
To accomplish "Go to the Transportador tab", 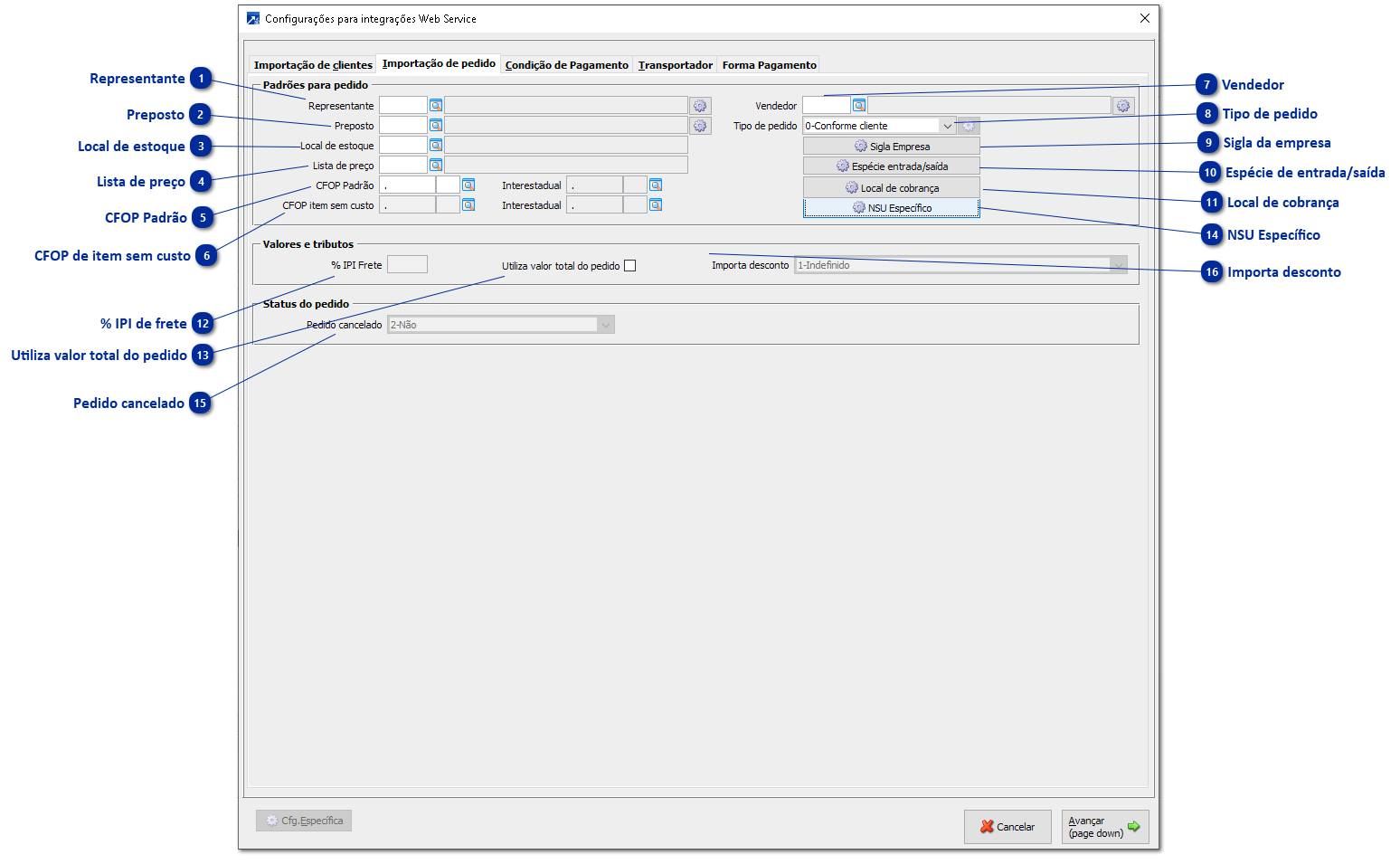I will point(676,65).
